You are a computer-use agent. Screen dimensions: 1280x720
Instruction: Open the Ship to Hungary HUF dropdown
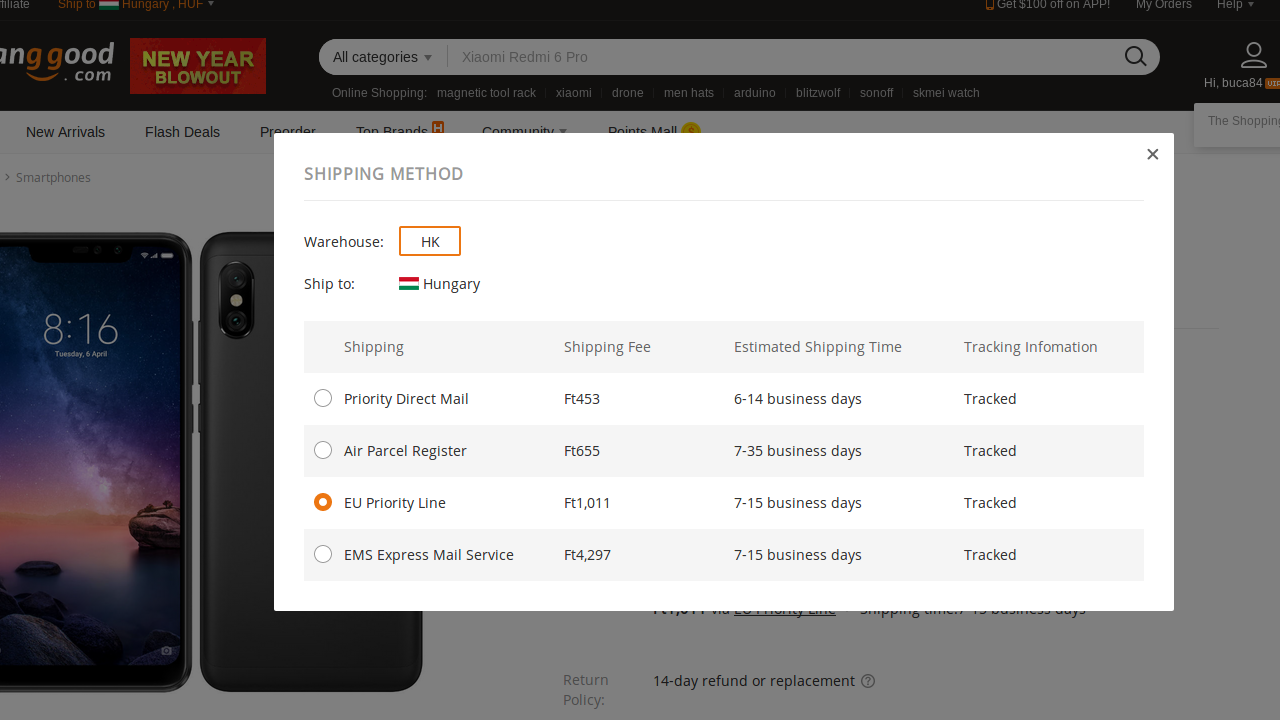pyautogui.click(x=136, y=5)
